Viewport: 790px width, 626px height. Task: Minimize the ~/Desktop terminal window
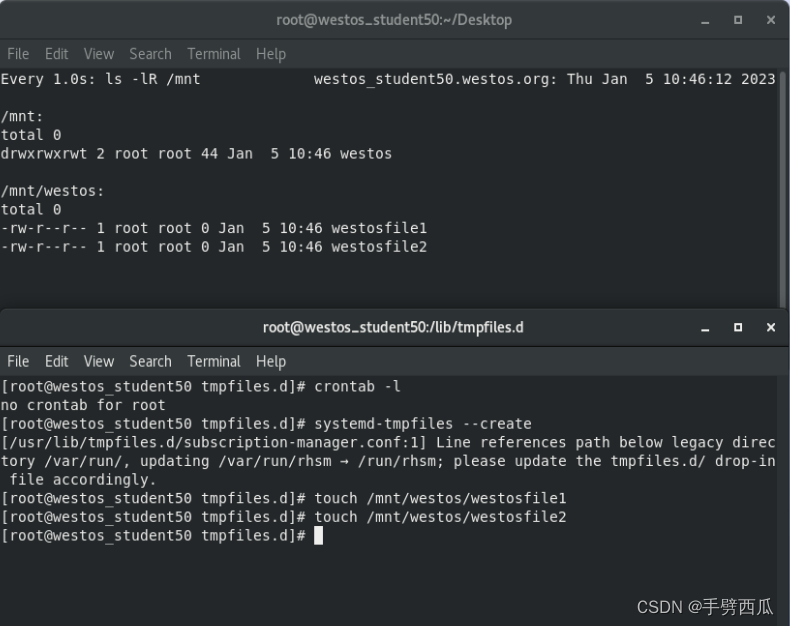point(705,21)
